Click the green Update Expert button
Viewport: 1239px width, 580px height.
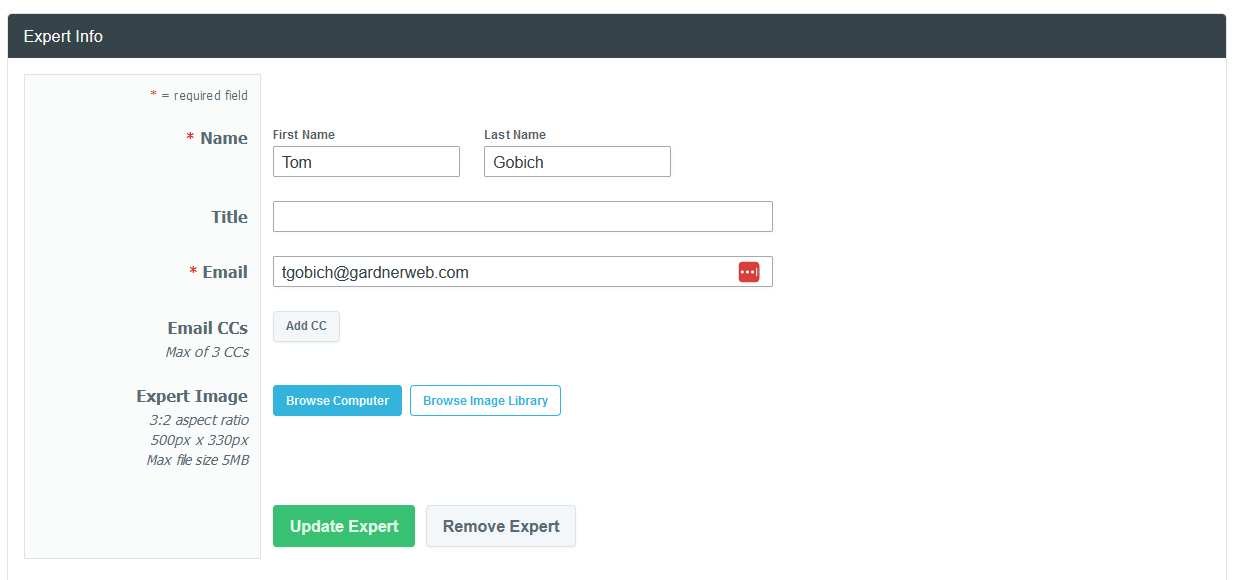click(344, 526)
